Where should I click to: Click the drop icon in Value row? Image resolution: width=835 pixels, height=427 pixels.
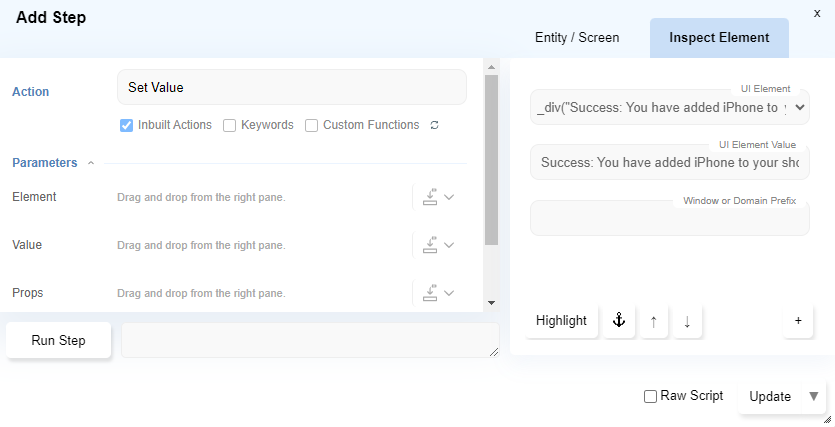tap(431, 245)
